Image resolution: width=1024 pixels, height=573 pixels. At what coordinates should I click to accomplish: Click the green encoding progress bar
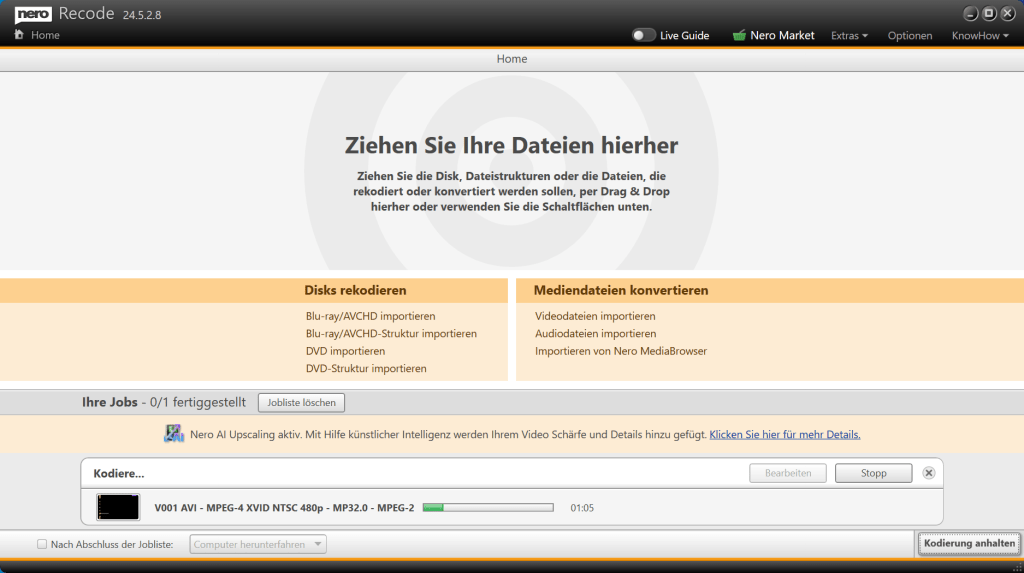pyautogui.click(x=487, y=507)
